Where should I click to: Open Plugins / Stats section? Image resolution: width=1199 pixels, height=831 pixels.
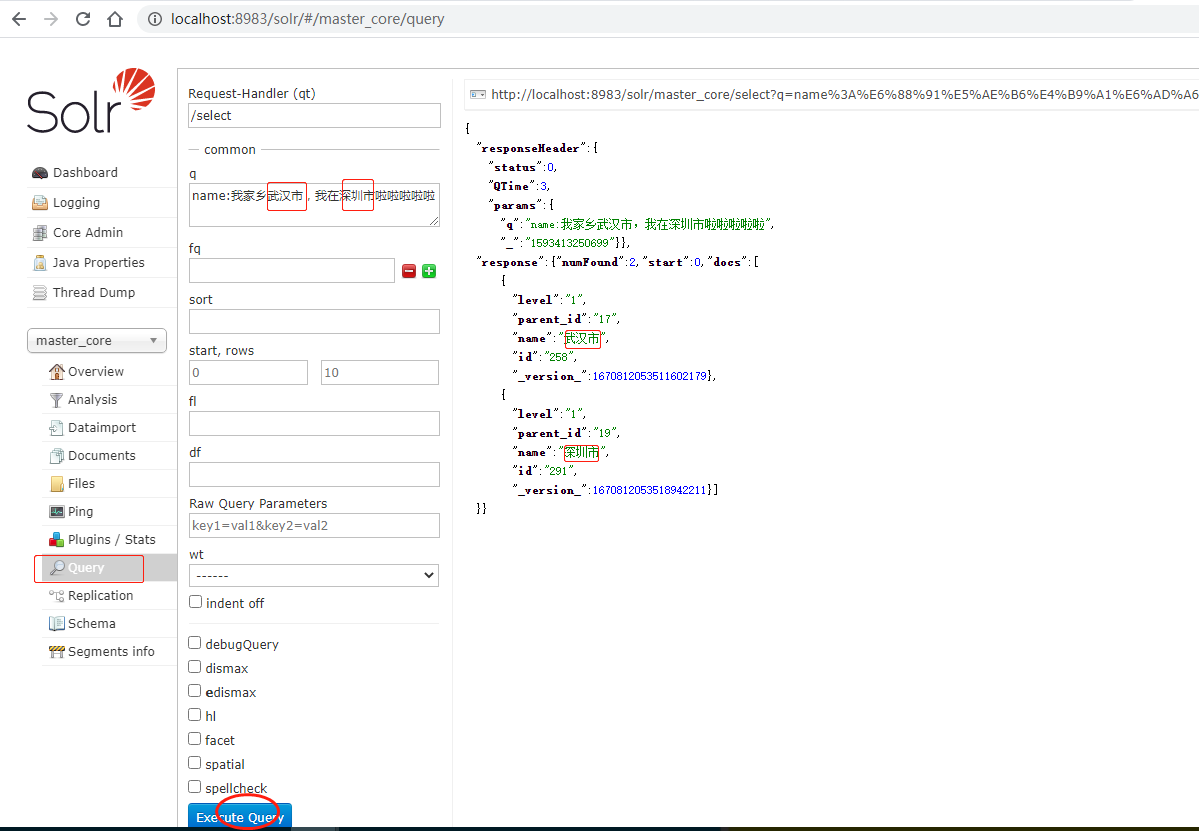[x=111, y=540]
